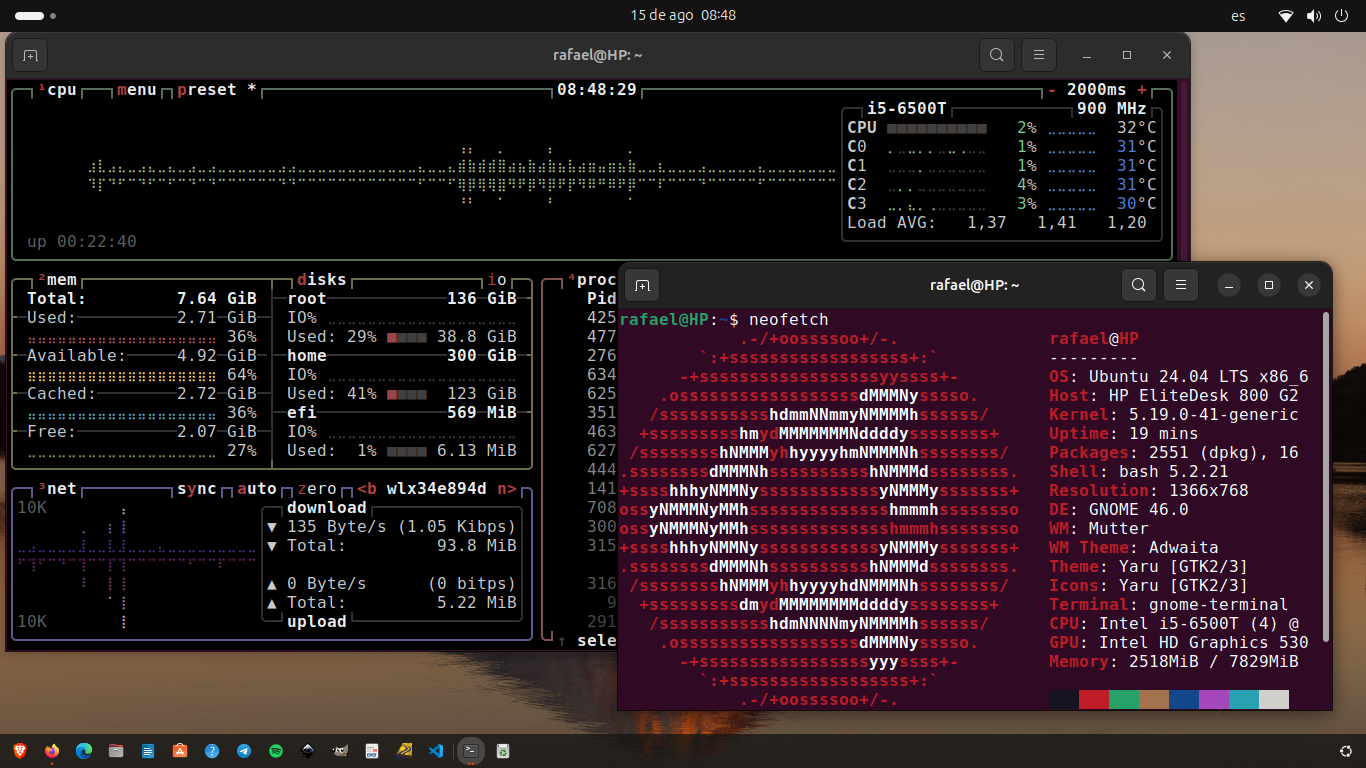Launch Visual Studio Code from the dock
The height and width of the screenshot is (768, 1366).
point(435,750)
